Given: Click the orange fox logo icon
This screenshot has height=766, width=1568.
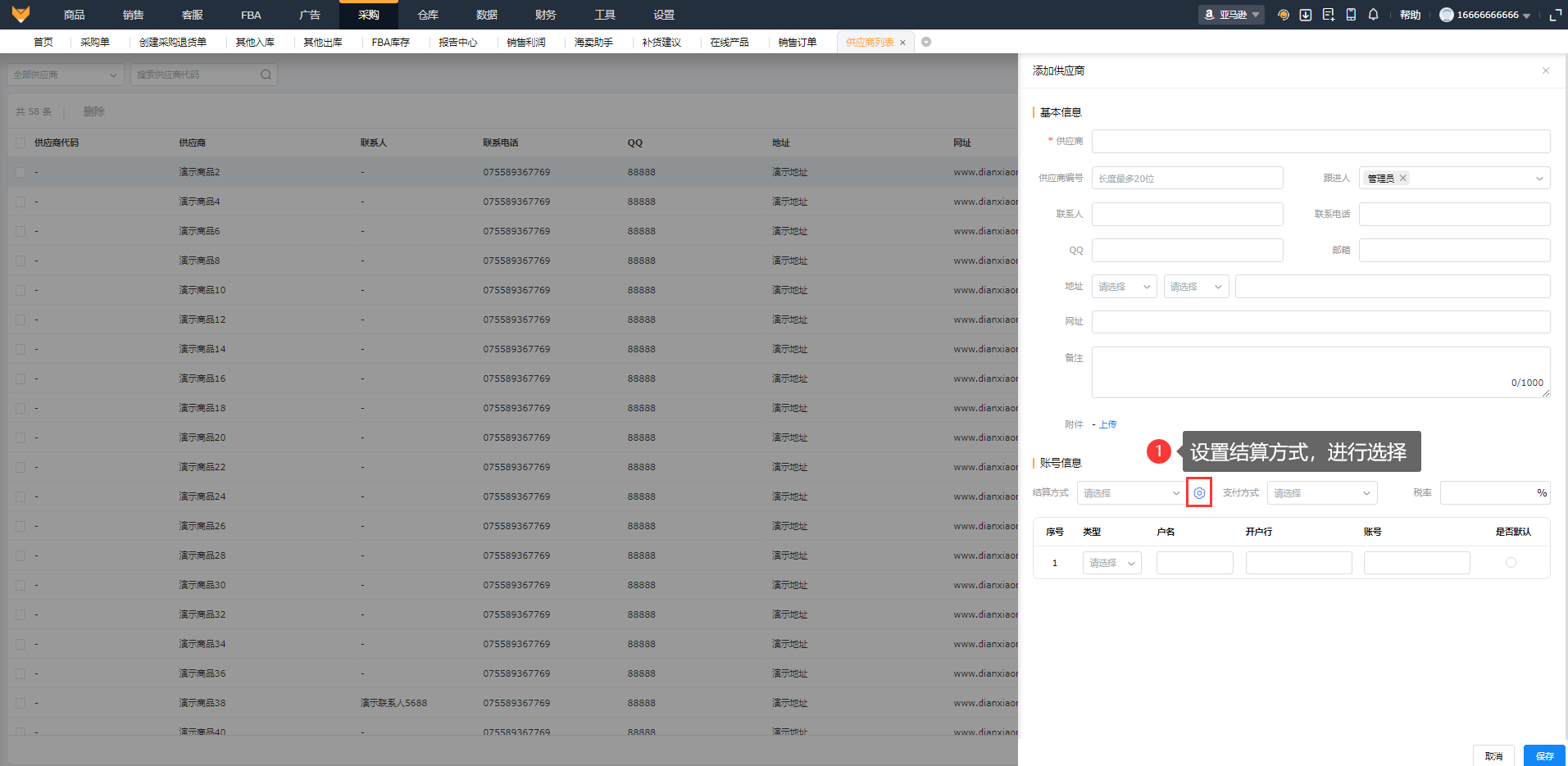Looking at the screenshot, I should tap(20, 14).
